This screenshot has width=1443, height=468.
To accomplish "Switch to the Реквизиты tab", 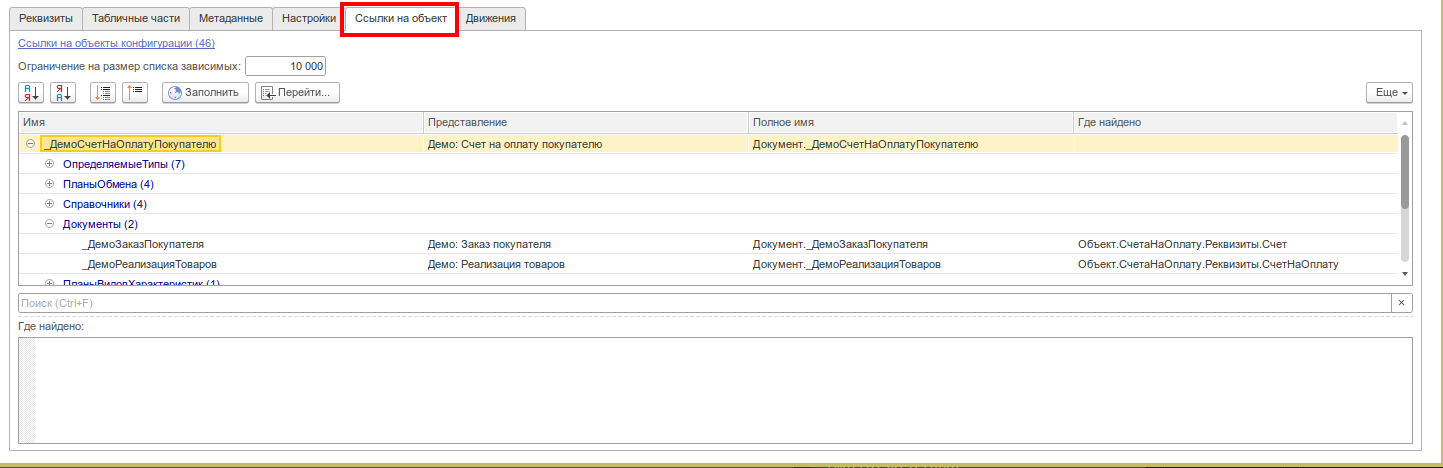I will [x=46, y=19].
